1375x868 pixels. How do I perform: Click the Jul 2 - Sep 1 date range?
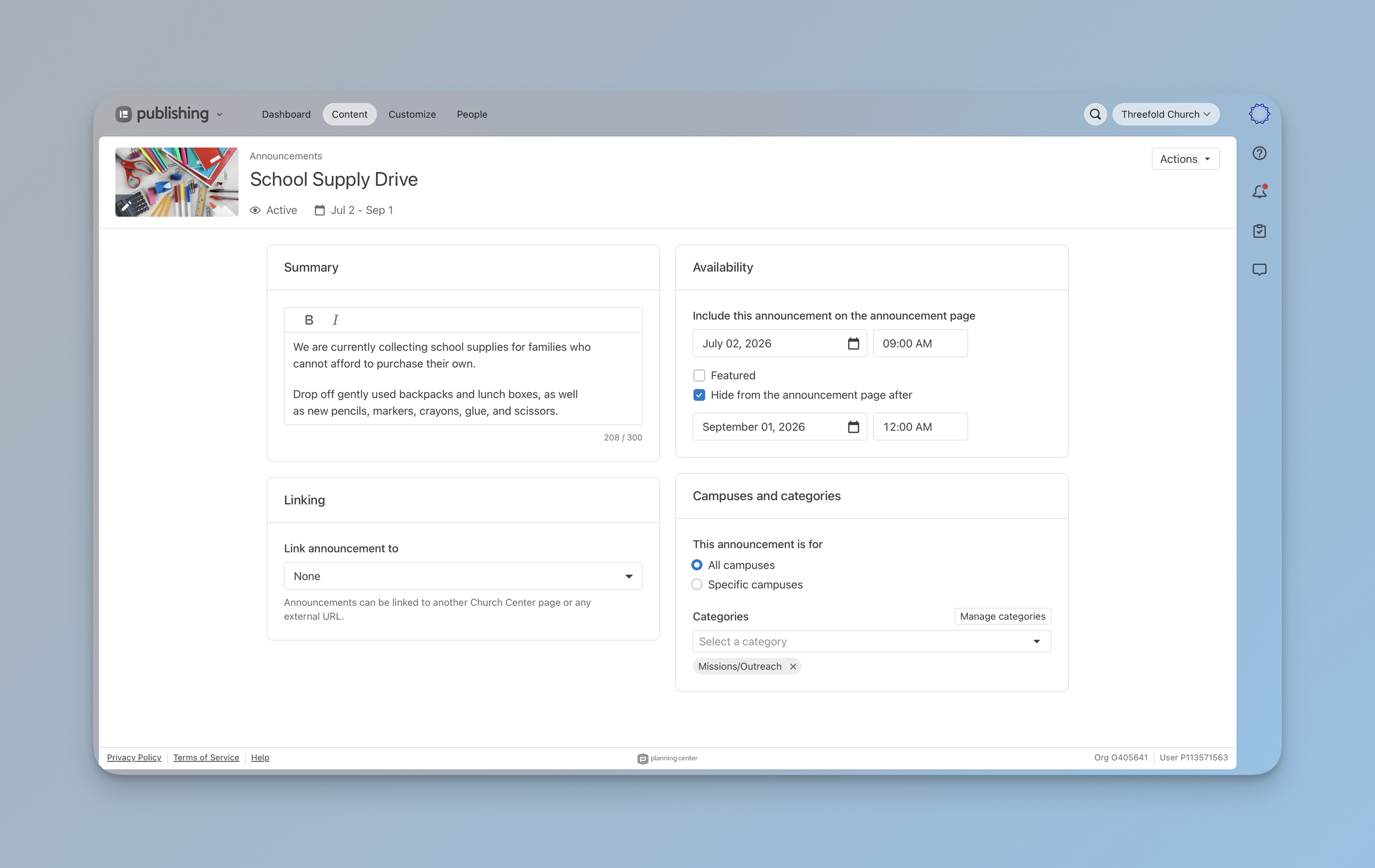(361, 210)
